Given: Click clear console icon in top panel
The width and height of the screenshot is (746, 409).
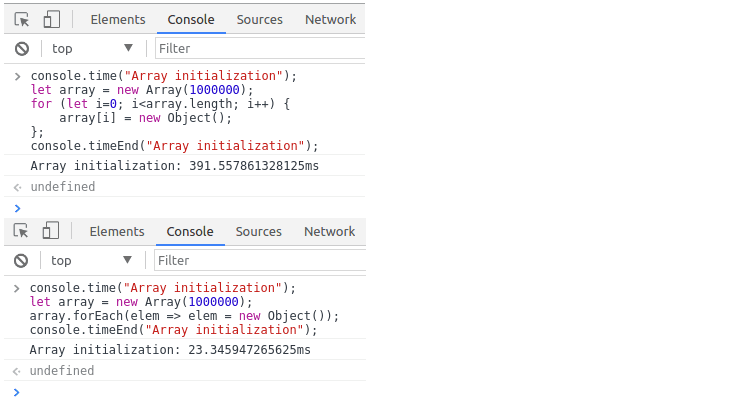Looking at the screenshot, I should [x=21, y=48].
